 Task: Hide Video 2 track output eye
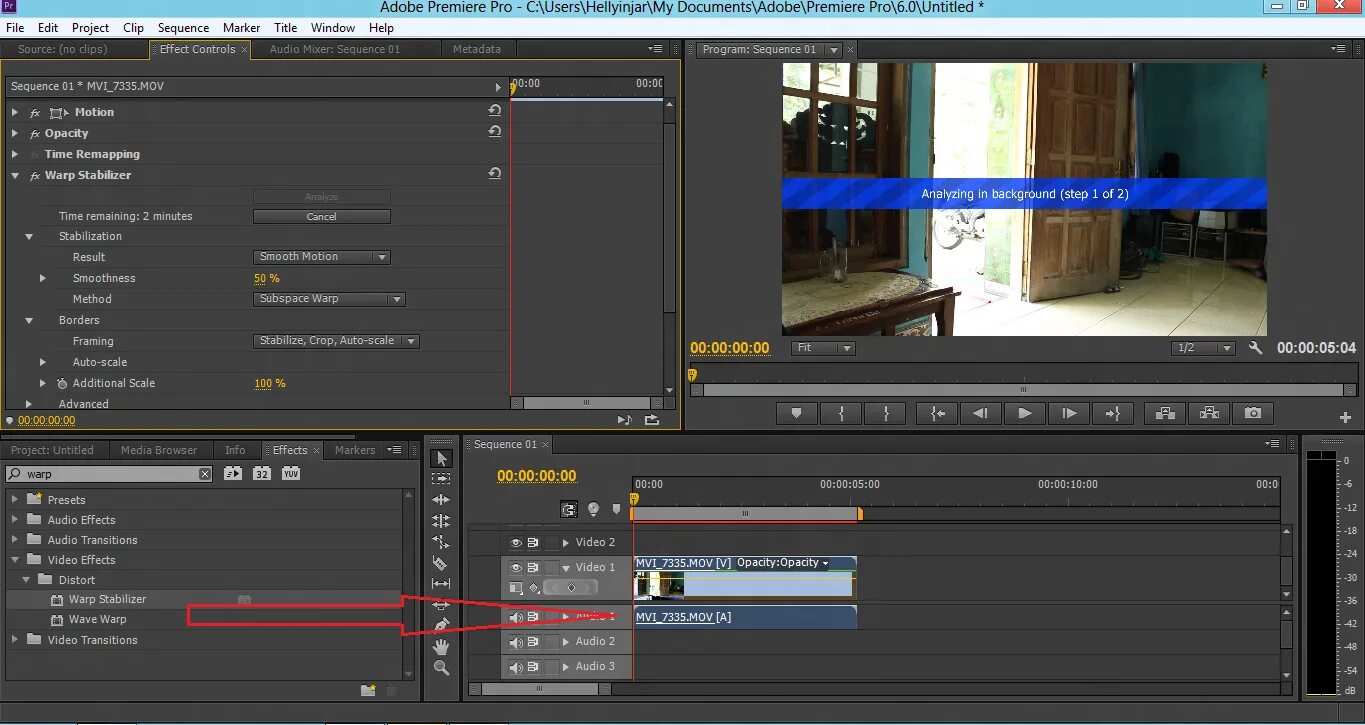516,542
